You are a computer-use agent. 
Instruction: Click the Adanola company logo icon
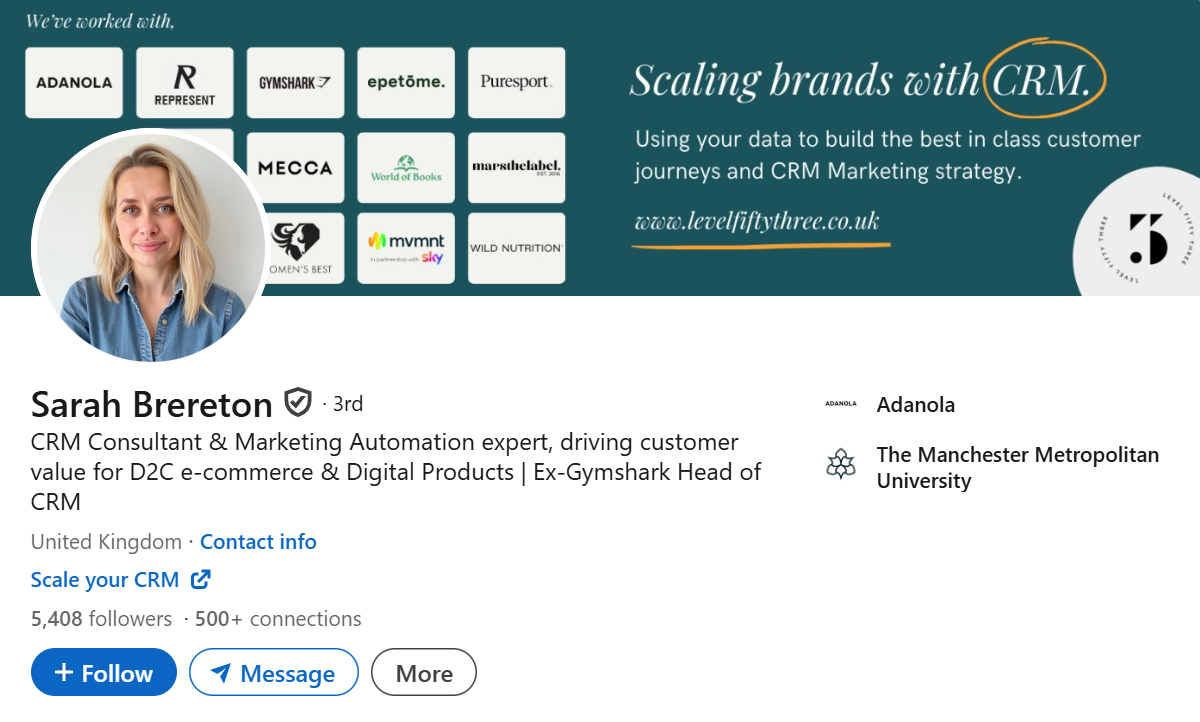coord(841,404)
